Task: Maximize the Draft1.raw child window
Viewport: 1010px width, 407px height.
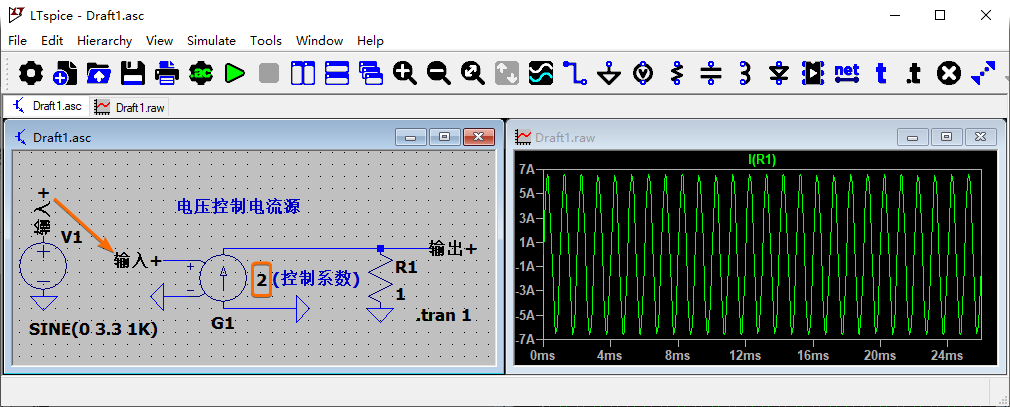Action: point(946,137)
